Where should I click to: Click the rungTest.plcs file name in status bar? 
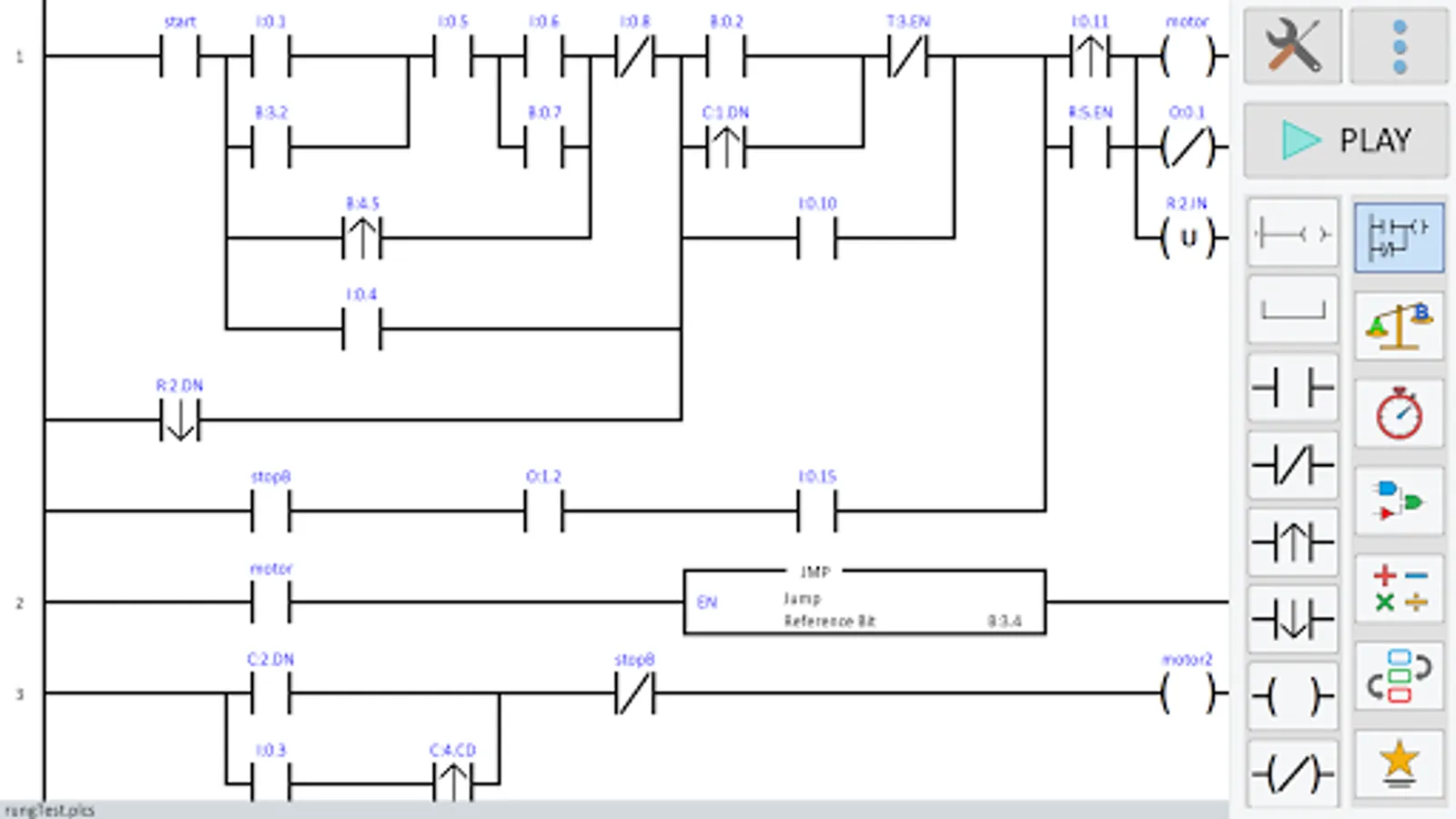pos(50,810)
